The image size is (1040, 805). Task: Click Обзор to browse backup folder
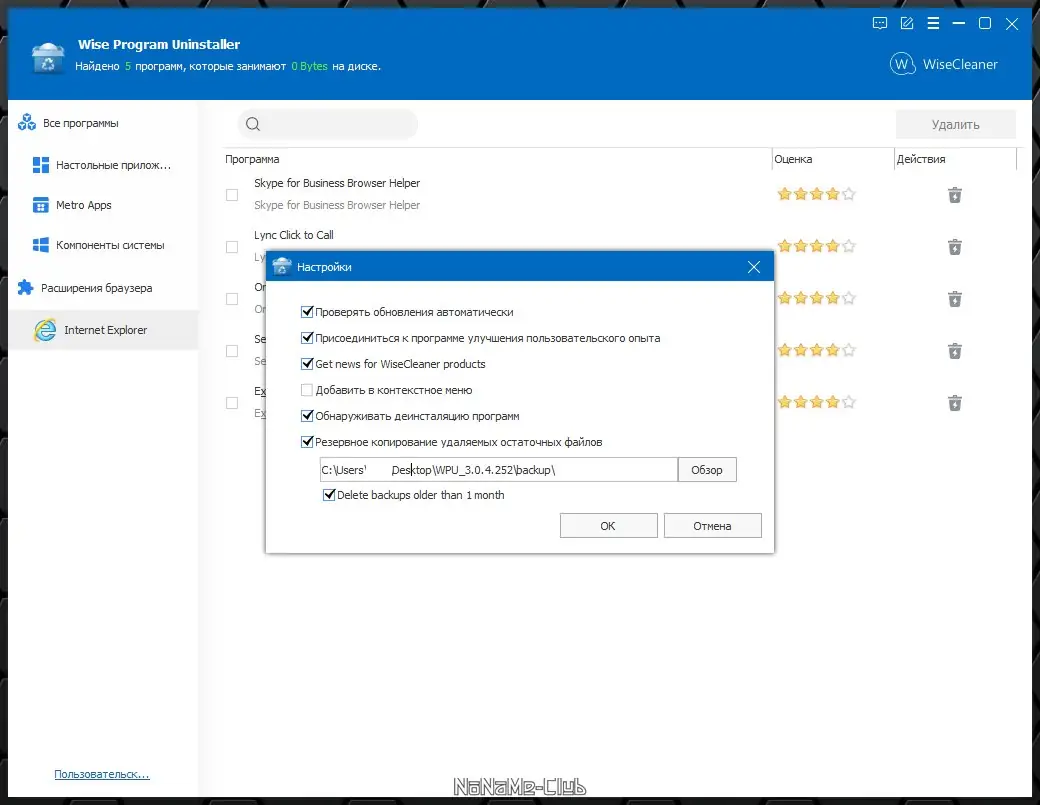click(707, 469)
